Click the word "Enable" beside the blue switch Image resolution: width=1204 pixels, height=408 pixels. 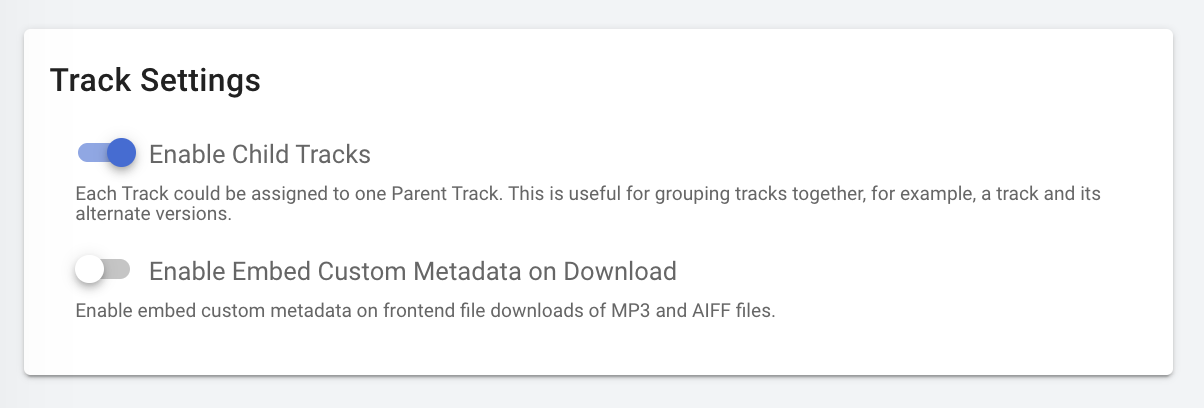click(187, 155)
